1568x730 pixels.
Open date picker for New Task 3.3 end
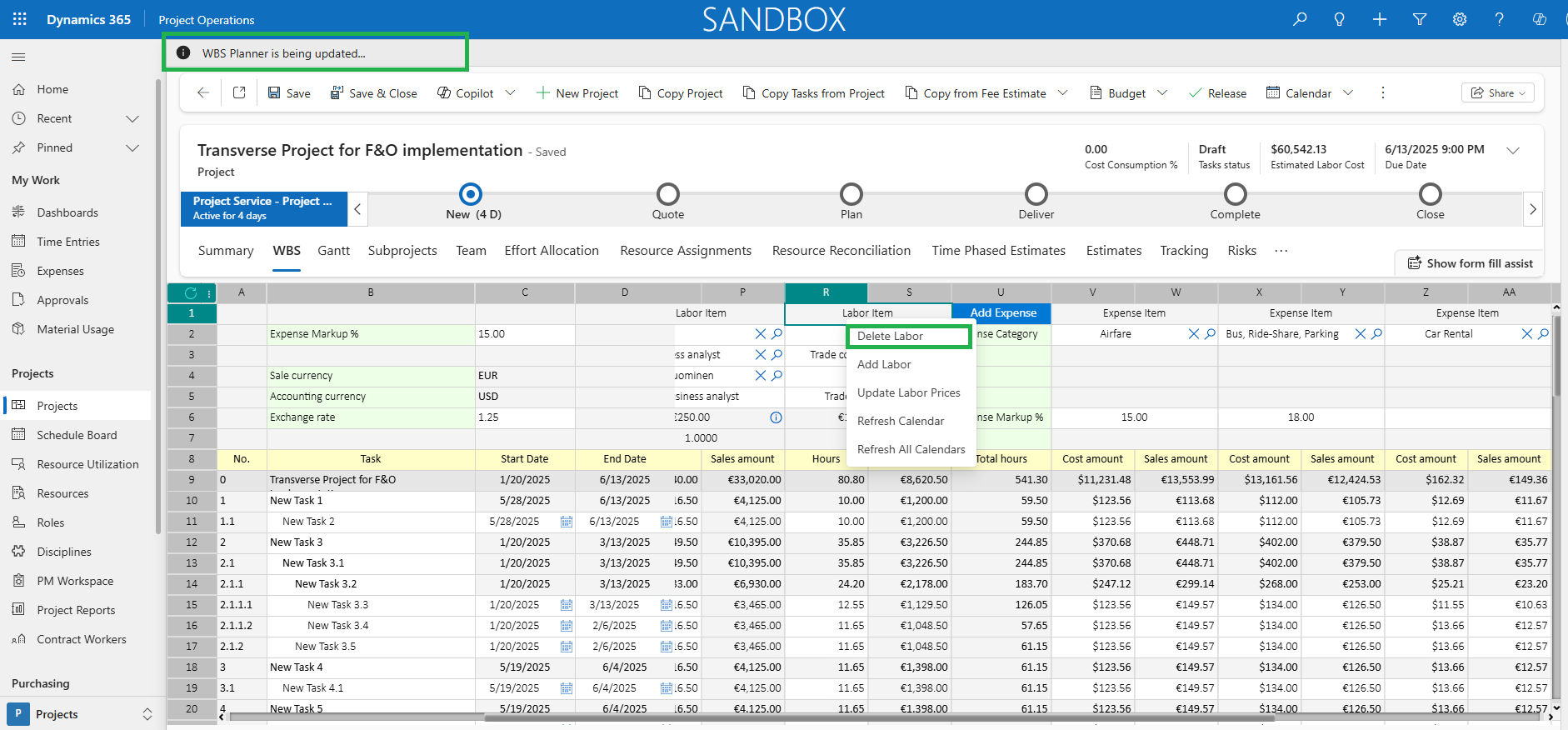pos(667,605)
